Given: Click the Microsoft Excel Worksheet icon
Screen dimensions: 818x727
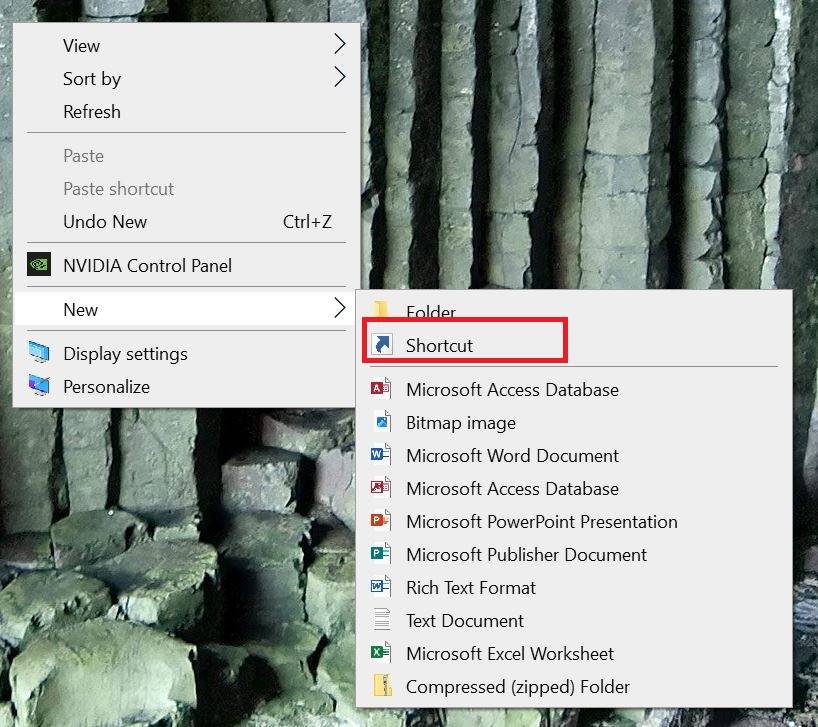Looking at the screenshot, I should click(x=381, y=654).
